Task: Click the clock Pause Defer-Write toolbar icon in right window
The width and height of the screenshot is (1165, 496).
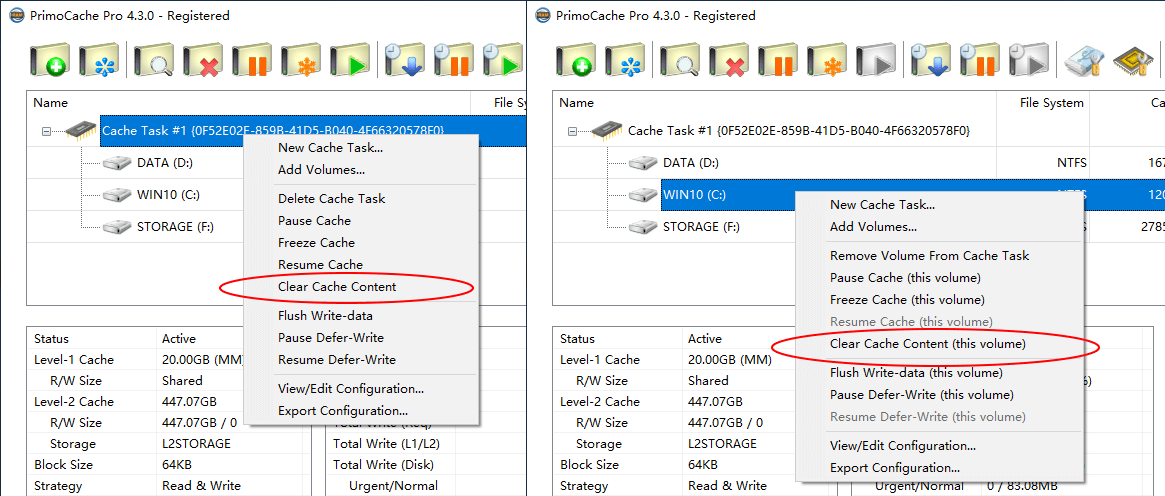Action: pyautogui.click(x=979, y=60)
